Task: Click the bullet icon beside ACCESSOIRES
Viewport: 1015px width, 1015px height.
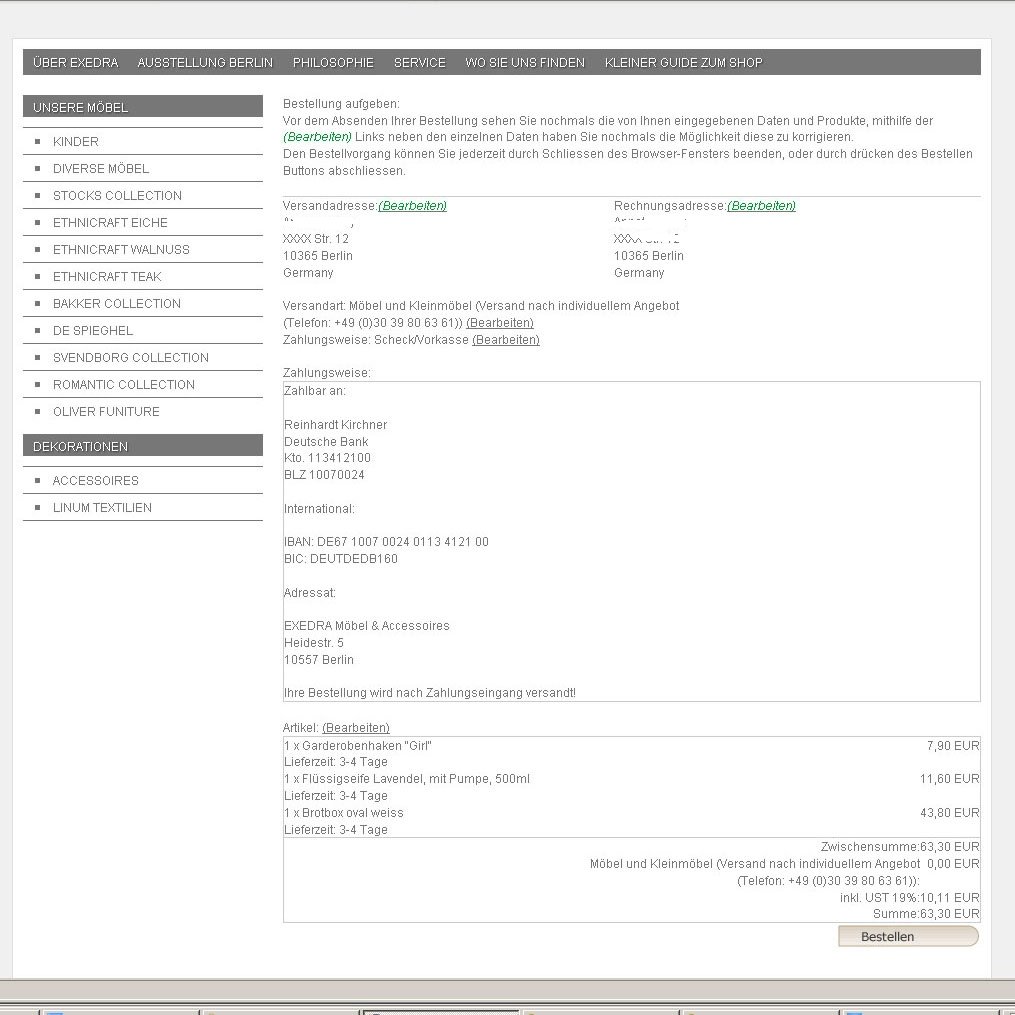Action: [x=38, y=481]
